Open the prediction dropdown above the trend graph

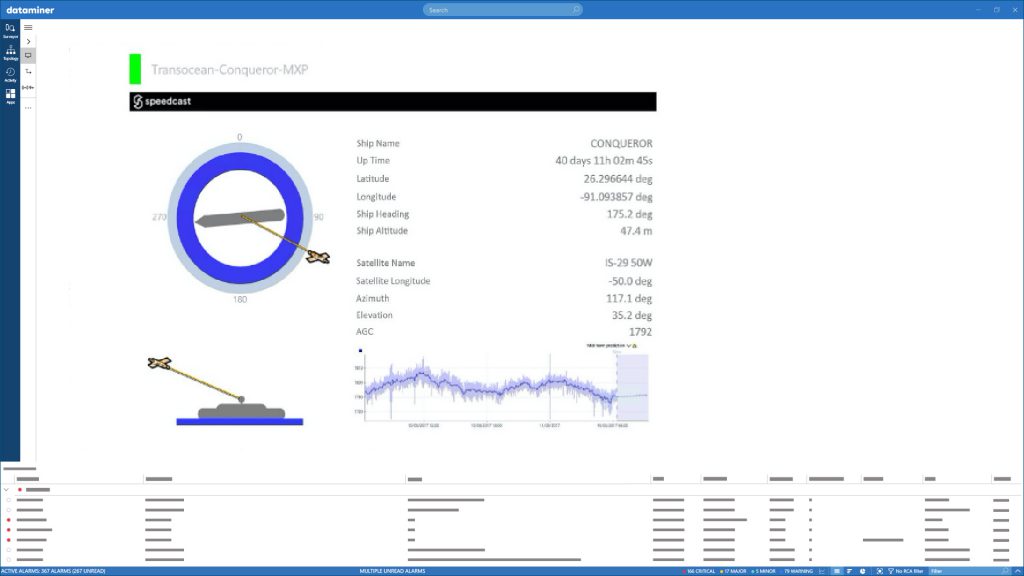click(x=629, y=345)
